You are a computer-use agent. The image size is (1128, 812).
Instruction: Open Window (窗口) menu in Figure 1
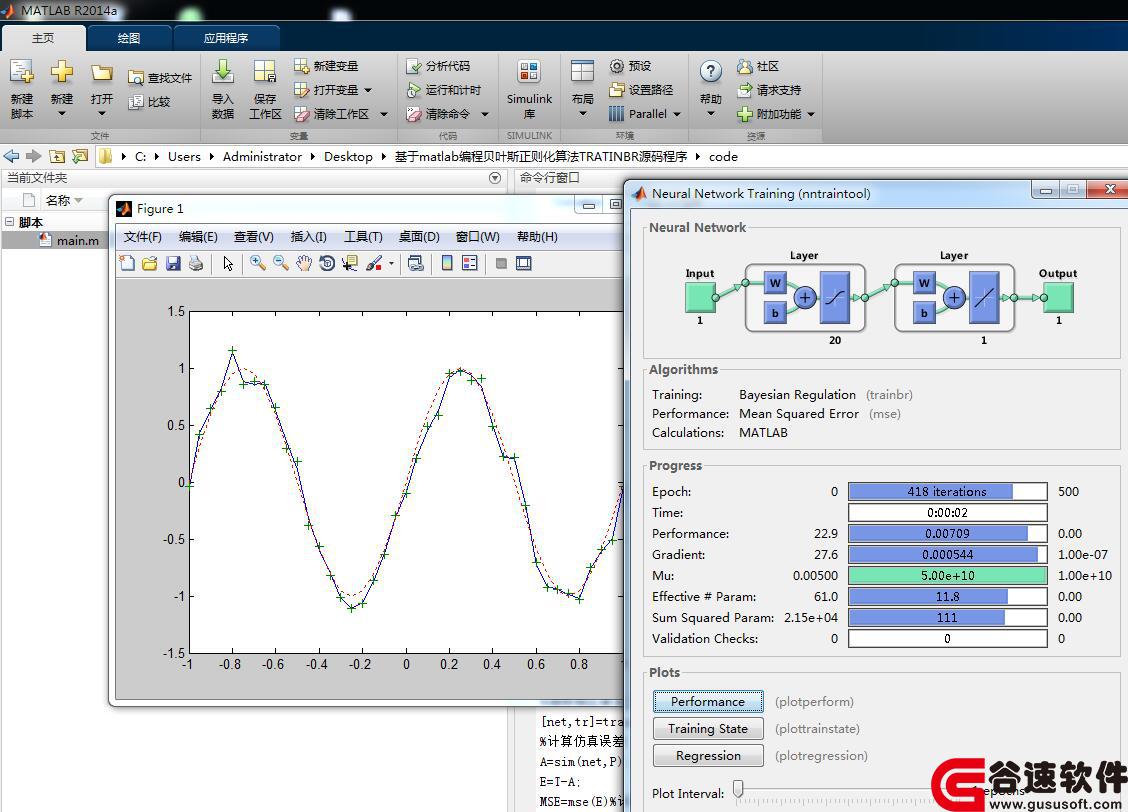[x=478, y=237]
